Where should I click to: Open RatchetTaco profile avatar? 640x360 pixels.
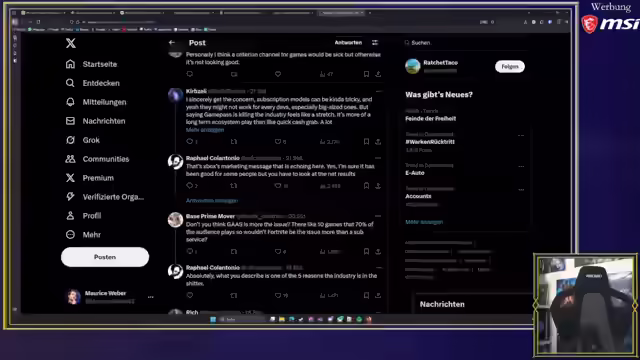tap(413, 66)
